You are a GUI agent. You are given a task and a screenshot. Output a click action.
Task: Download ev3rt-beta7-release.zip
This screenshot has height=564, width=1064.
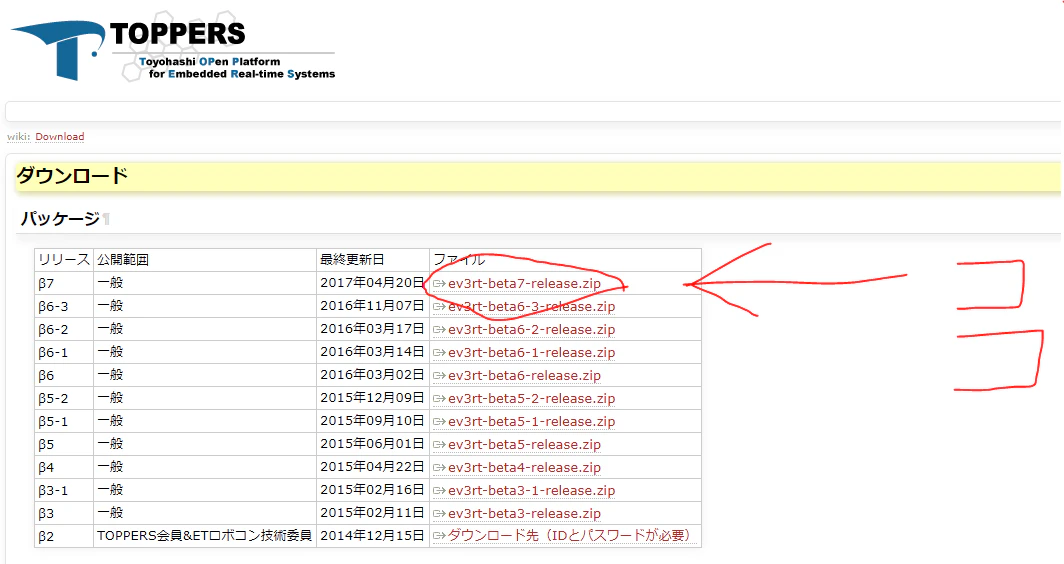(x=524, y=284)
